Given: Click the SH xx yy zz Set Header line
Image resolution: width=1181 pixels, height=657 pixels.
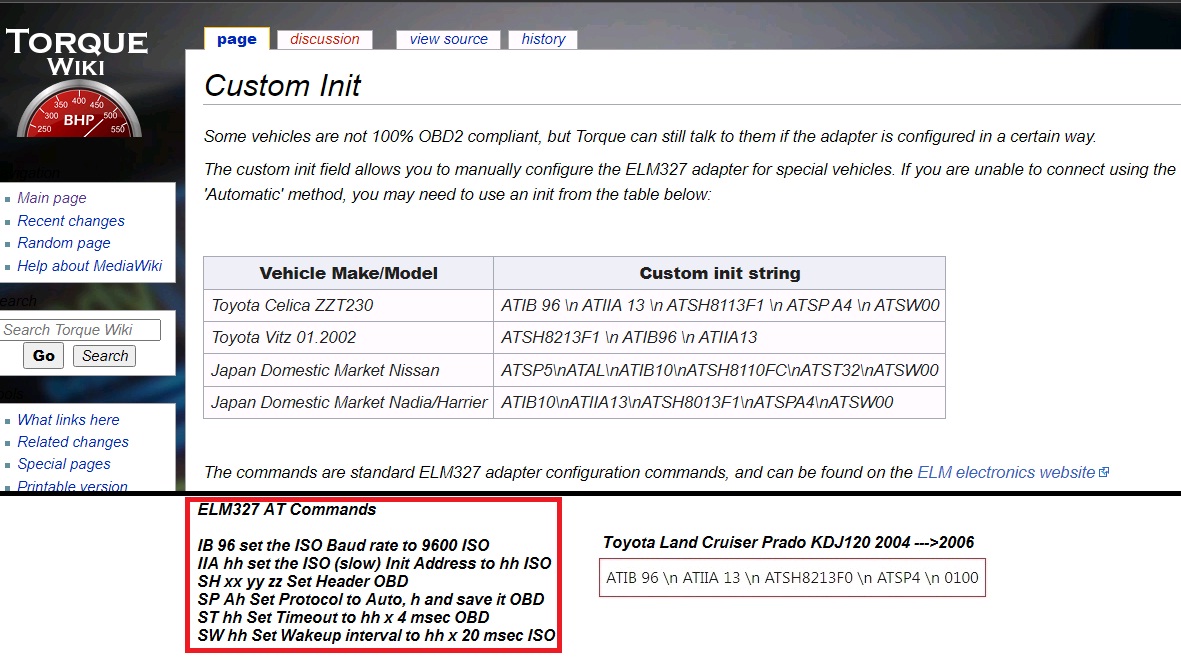Looking at the screenshot, I should coord(303,582).
